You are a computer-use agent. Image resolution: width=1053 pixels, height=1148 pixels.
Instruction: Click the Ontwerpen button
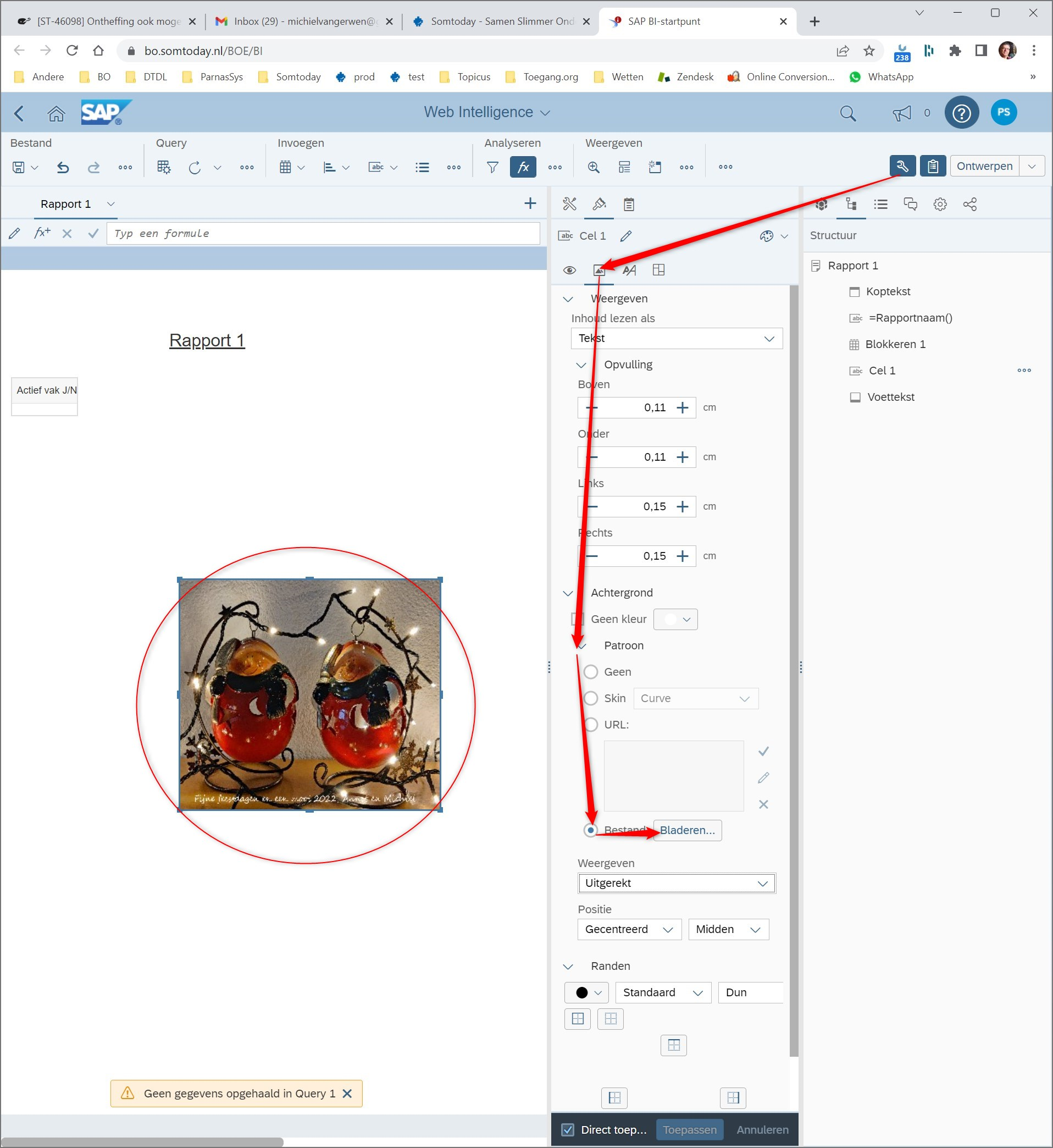click(x=984, y=167)
